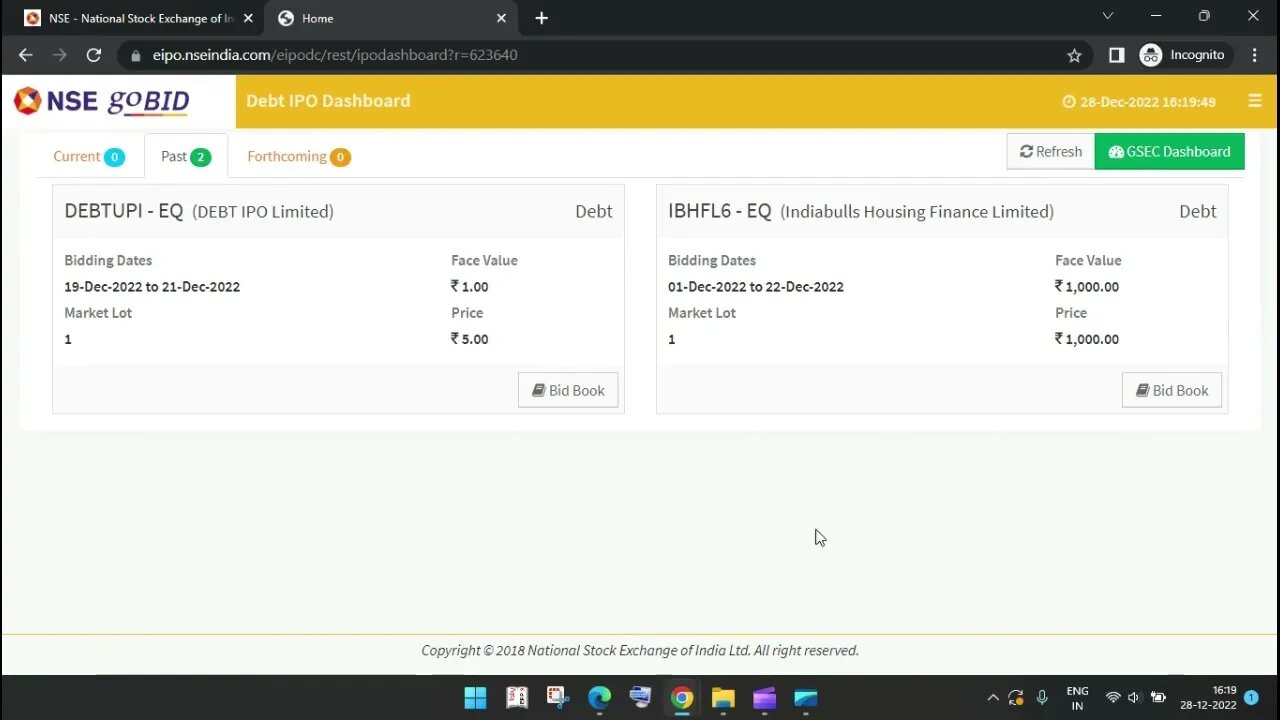Close the Home browser tab

502,18
